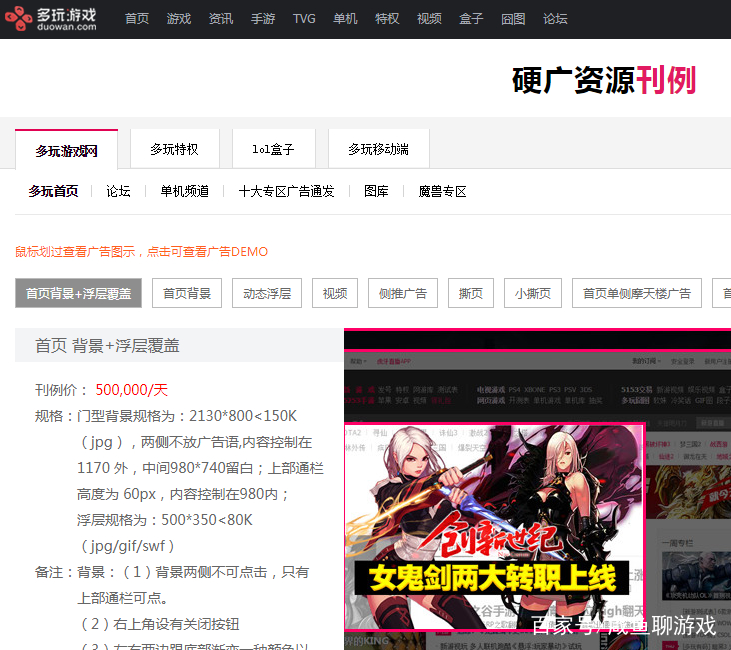This screenshot has width=731, height=650.
Task: Go to 盒子 in top navigation
Action: pyautogui.click(x=471, y=19)
